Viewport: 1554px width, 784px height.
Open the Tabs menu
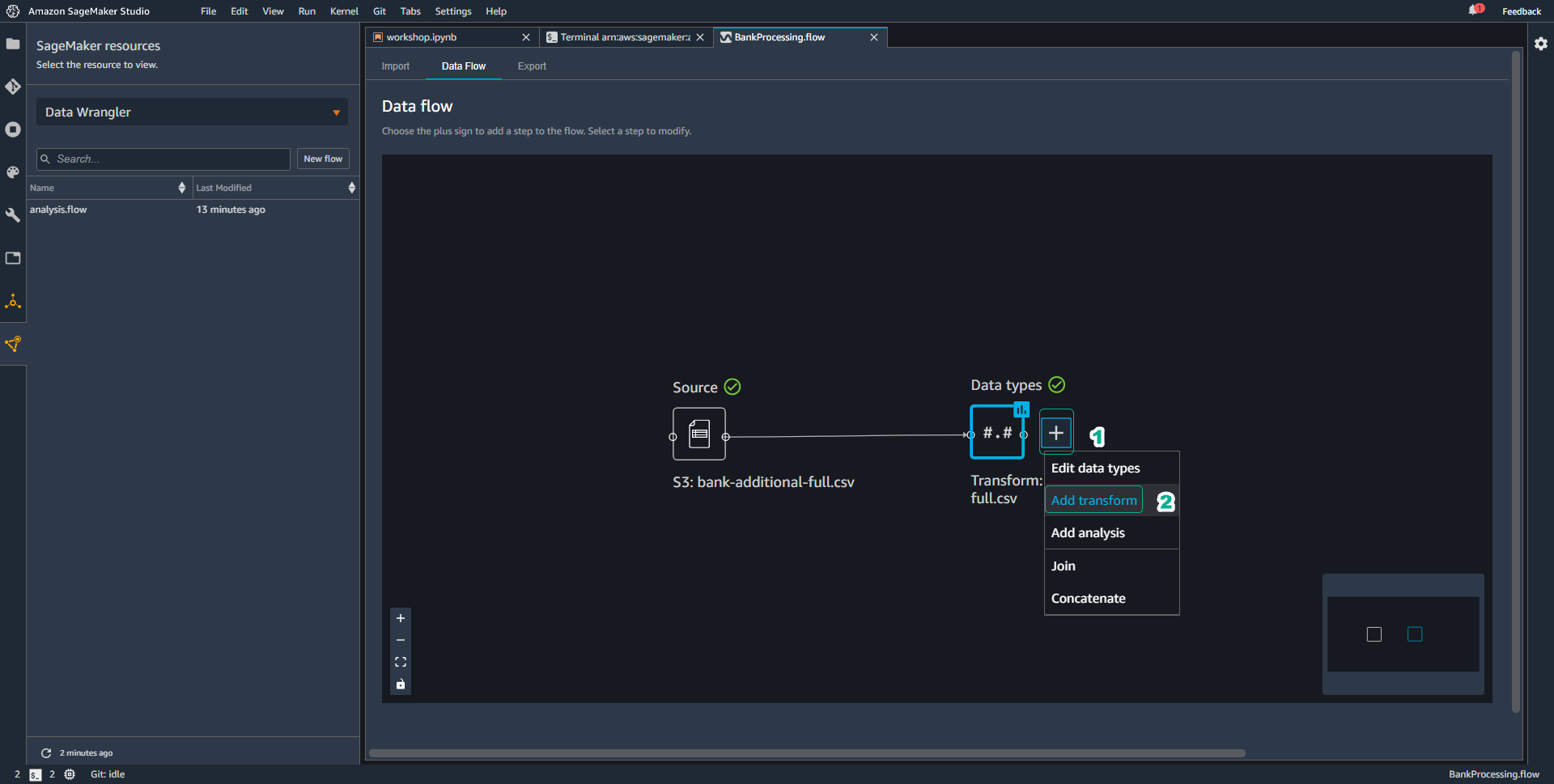pos(410,11)
